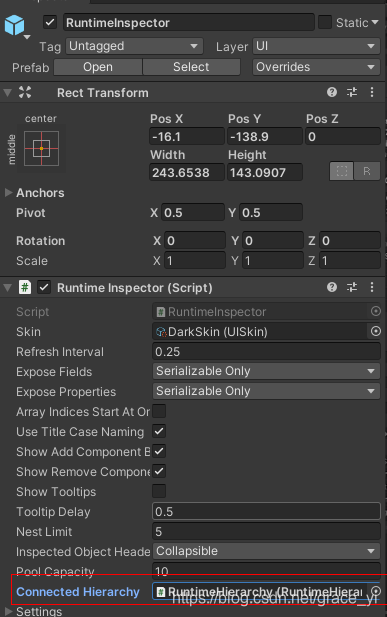The height and width of the screenshot is (617, 387).
Task: Click the Rotation X field
Action: point(195,240)
